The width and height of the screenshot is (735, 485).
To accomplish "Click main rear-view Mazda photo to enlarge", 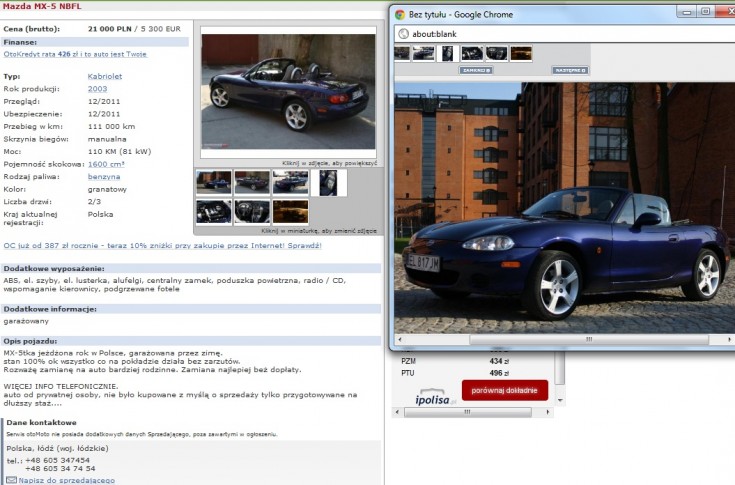I will tap(288, 91).
